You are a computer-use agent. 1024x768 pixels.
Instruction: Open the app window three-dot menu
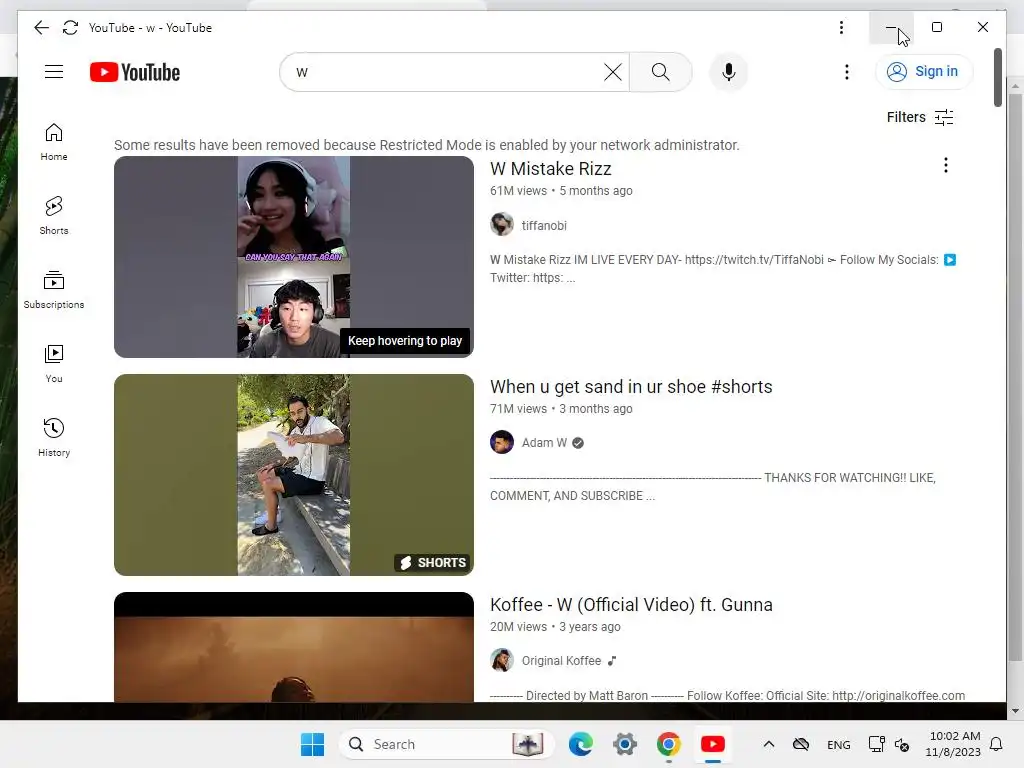click(x=841, y=27)
